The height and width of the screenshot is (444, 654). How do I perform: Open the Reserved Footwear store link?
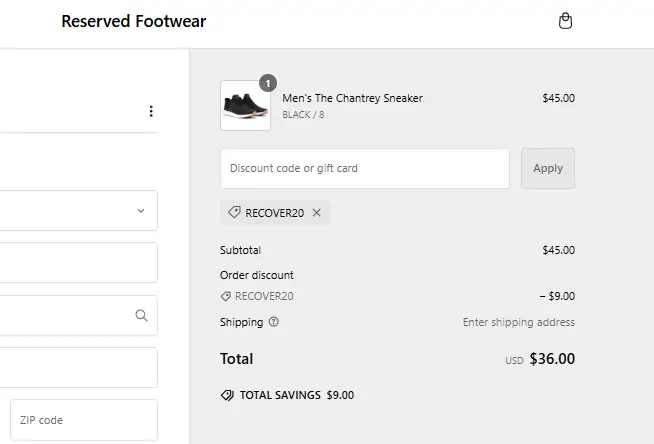[133, 21]
